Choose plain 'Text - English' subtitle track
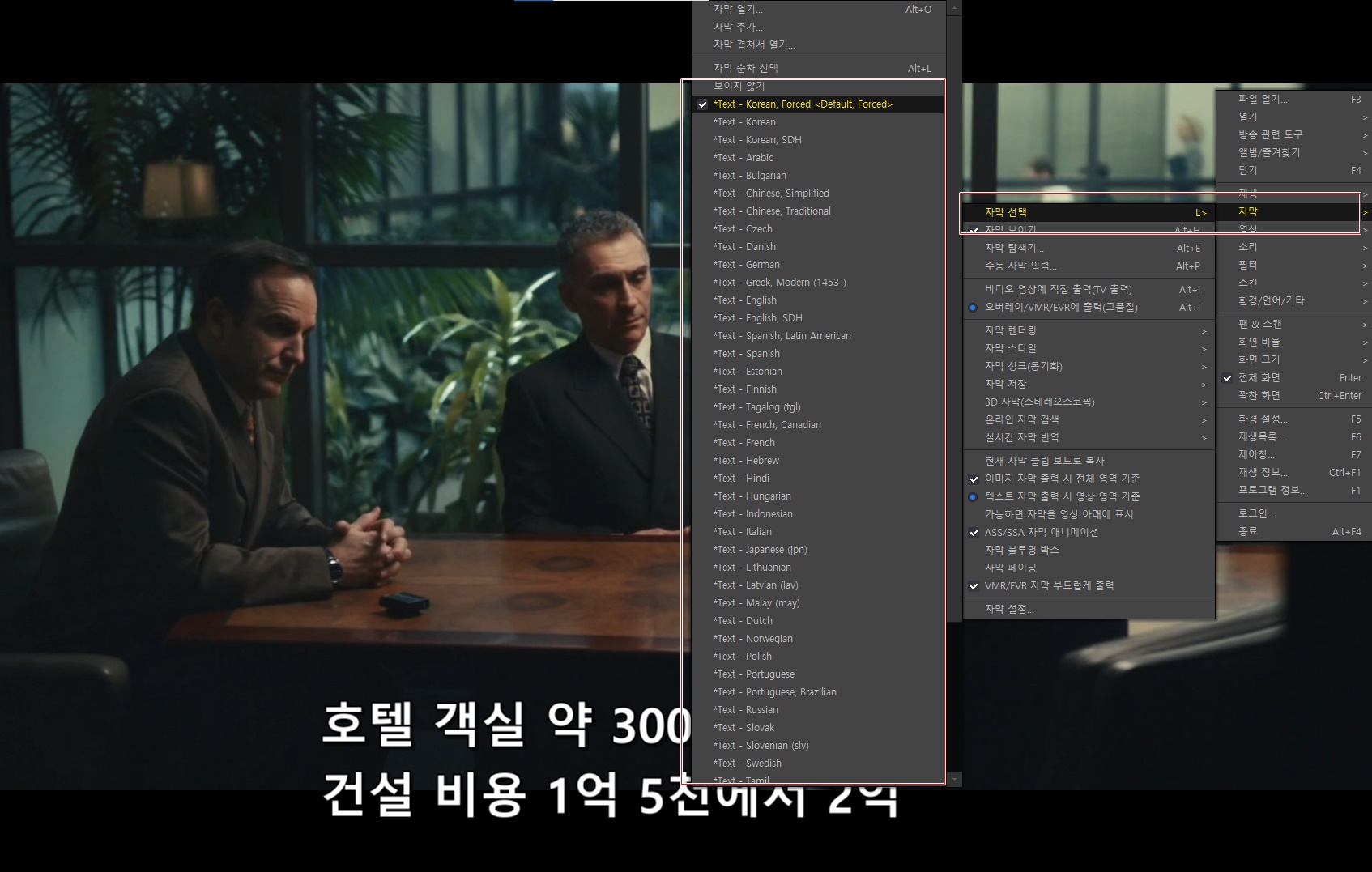This screenshot has width=1372, height=872. pos(819,300)
